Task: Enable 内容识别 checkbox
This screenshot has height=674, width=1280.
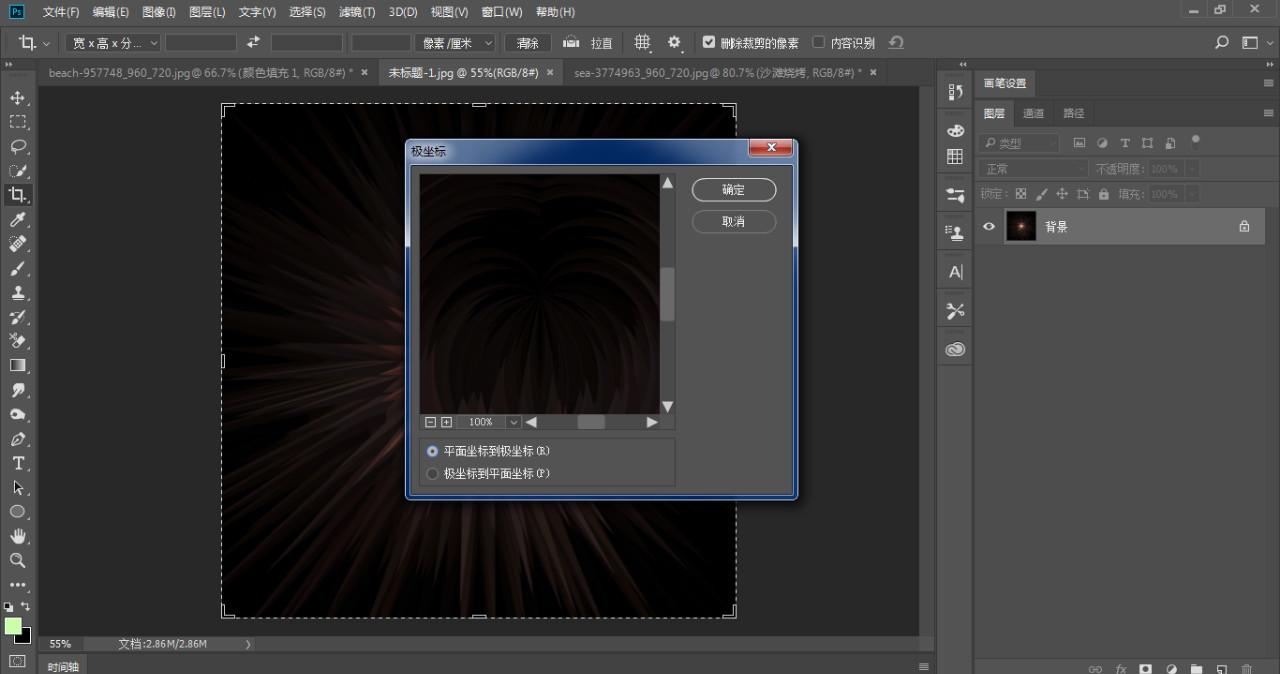Action: pyautogui.click(x=819, y=43)
